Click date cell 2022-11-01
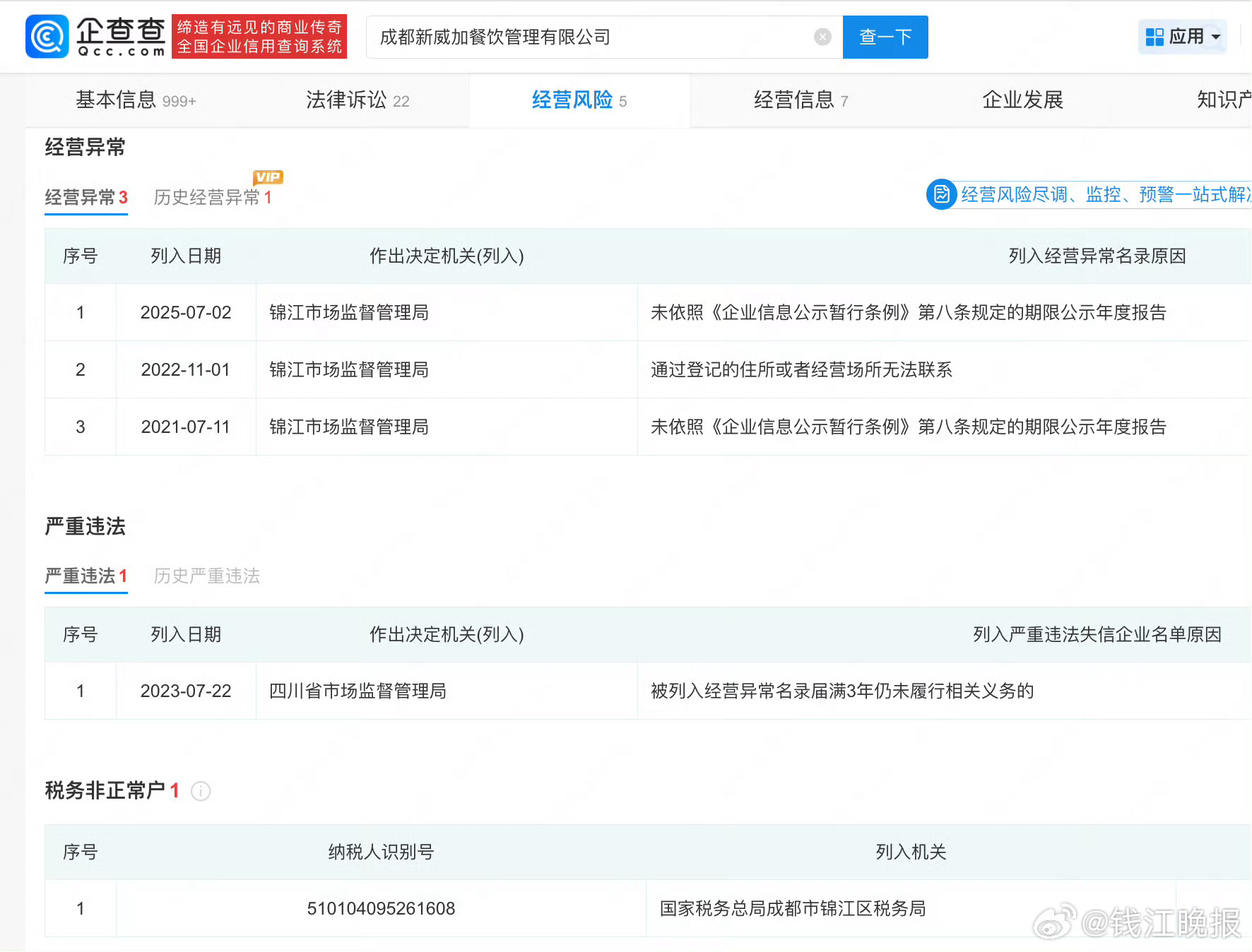The height and width of the screenshot is (952, 1252). coord(186,370)
